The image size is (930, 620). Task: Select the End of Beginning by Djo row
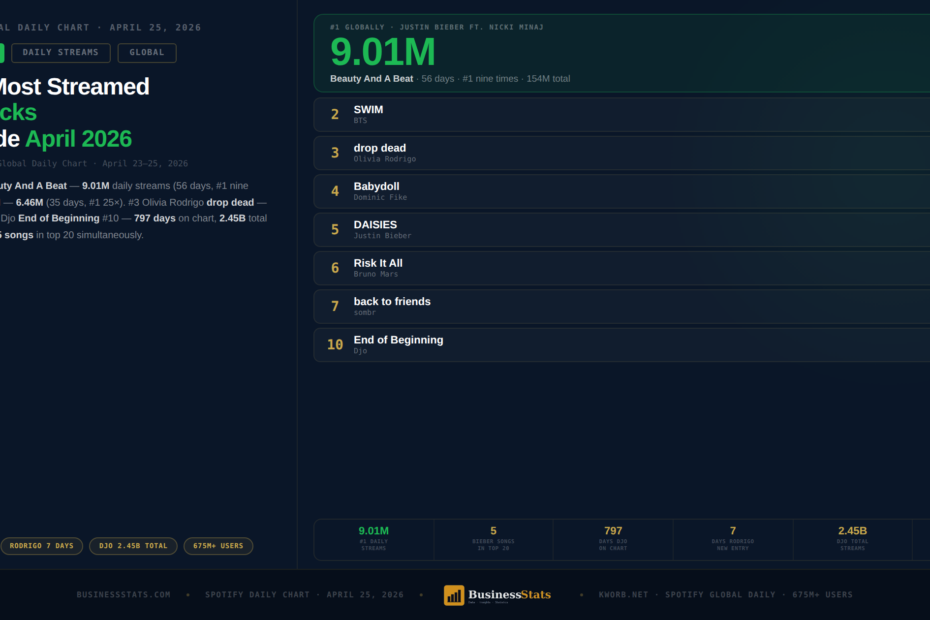pos(622,345)
